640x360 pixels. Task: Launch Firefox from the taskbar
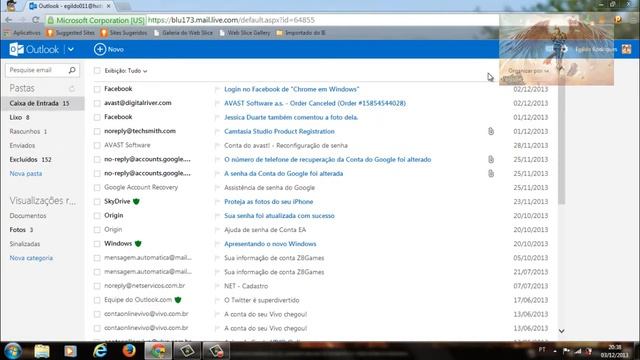129,351
